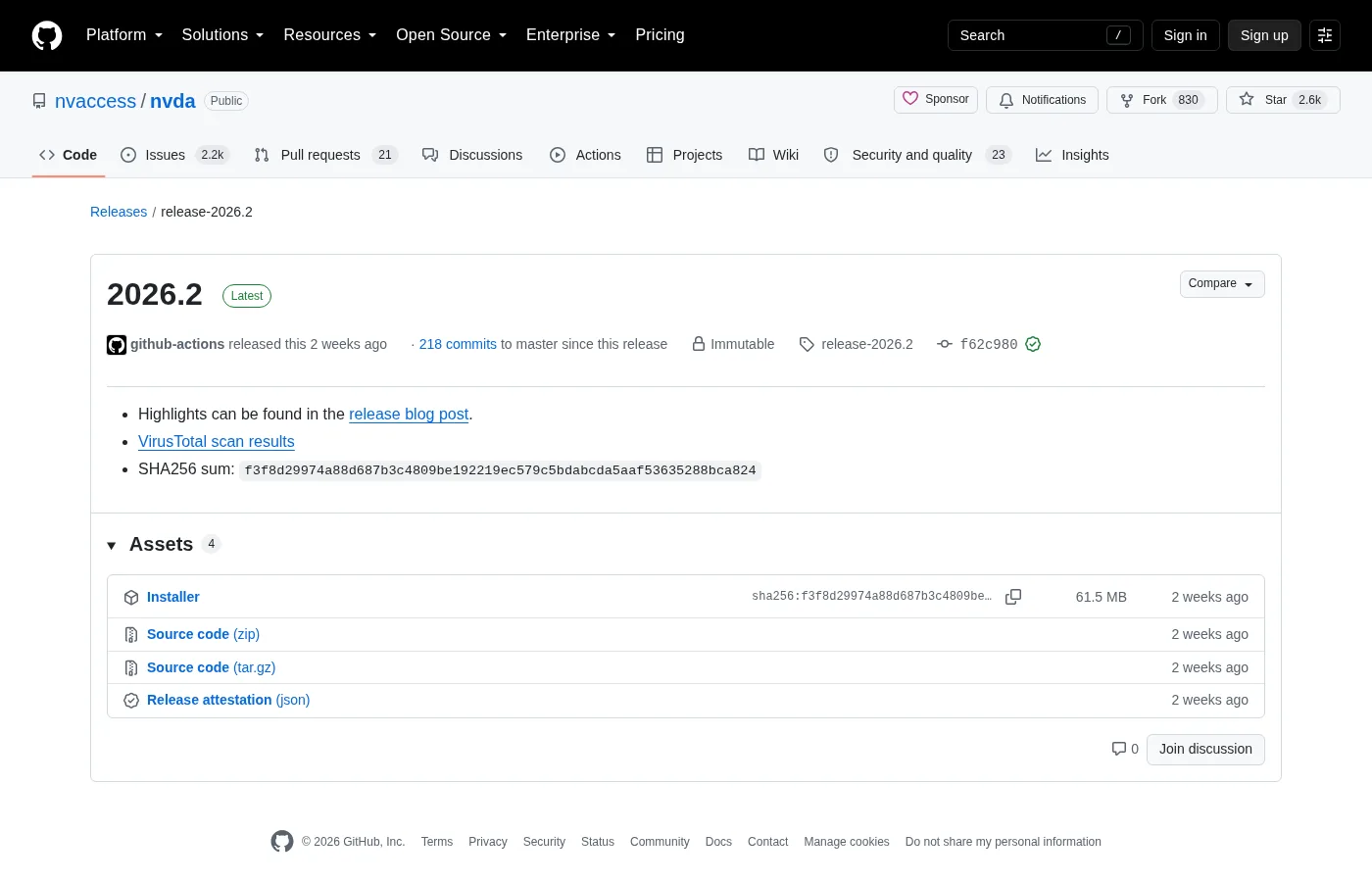Click the Latest release badge
The width and height of the screenshot is (1372, 882).
click(247, 296)
